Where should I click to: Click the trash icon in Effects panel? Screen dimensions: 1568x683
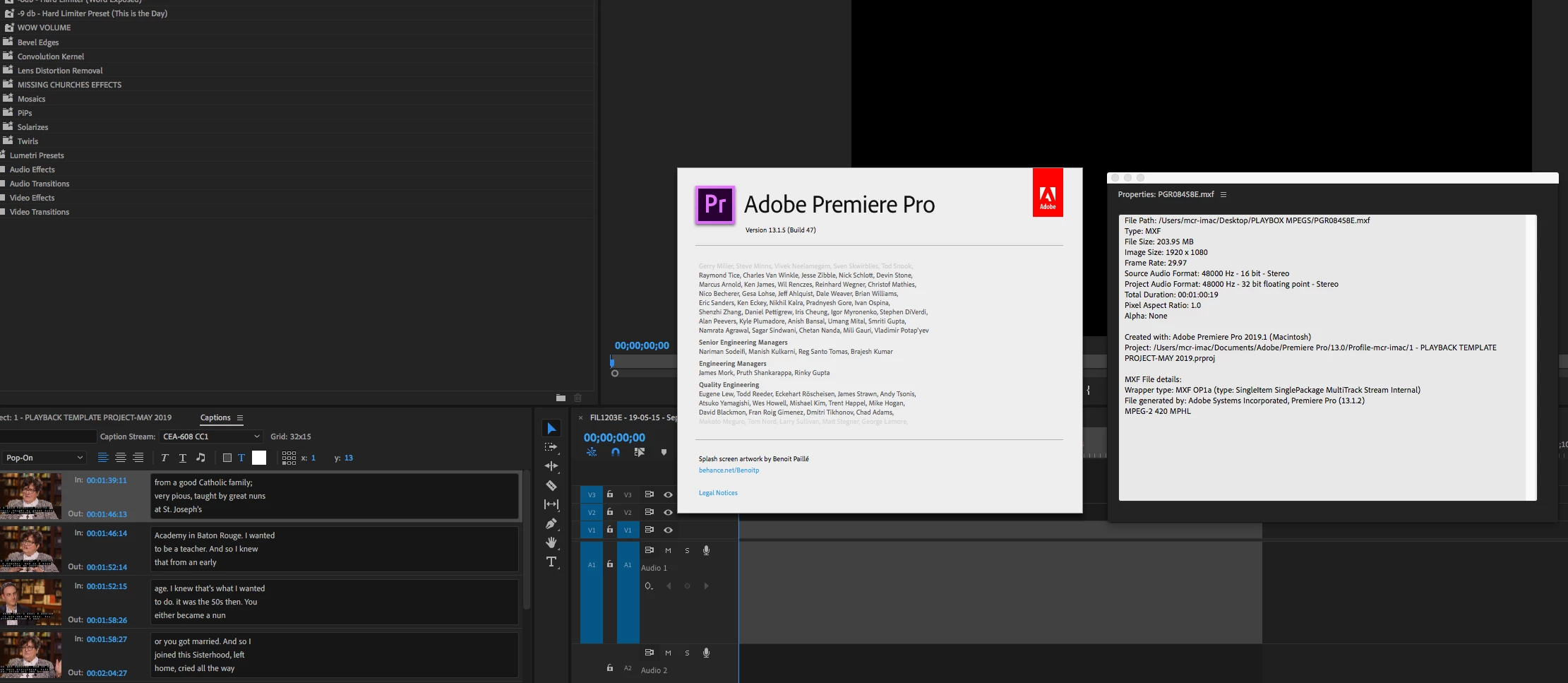tap(577, 398)
